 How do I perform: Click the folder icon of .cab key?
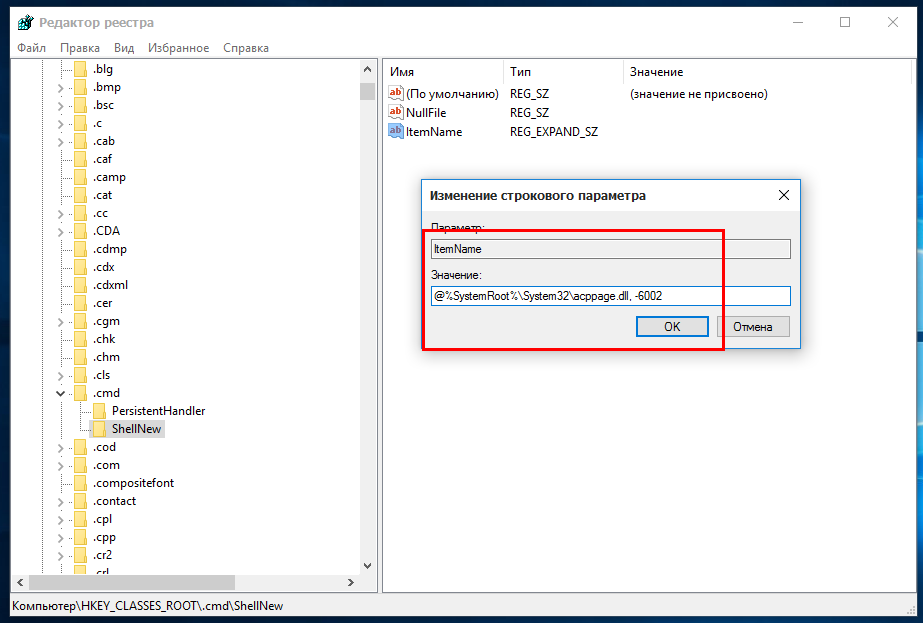[x=81, y=141]
